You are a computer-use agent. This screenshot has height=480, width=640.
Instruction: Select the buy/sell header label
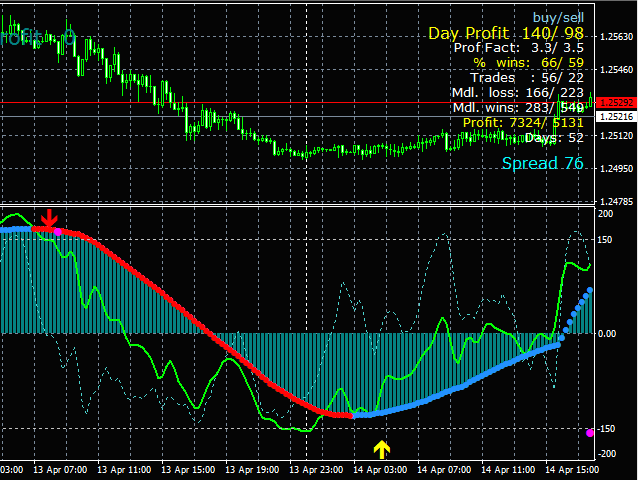(x=556, y=16)
